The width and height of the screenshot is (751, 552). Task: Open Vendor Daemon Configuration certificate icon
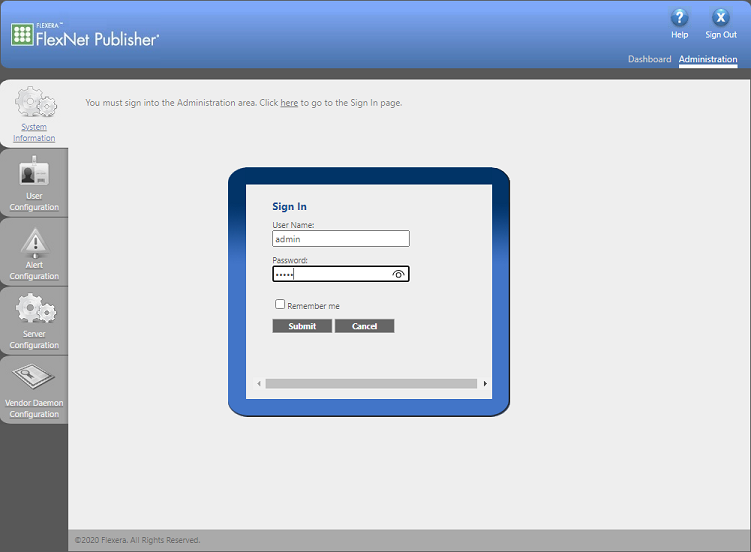tap(34, 377)
